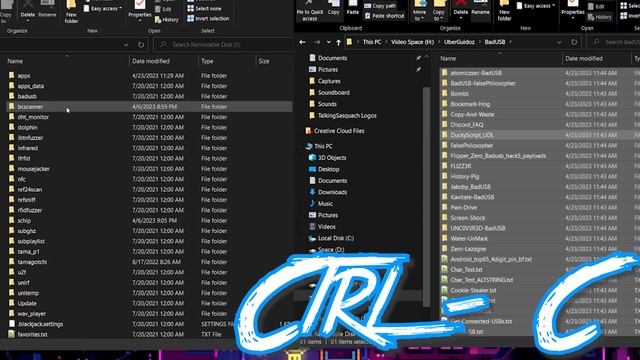This screenshot has height=360, width=640.
Task: Select badusb folder in left window
Action: coord(148,96)
